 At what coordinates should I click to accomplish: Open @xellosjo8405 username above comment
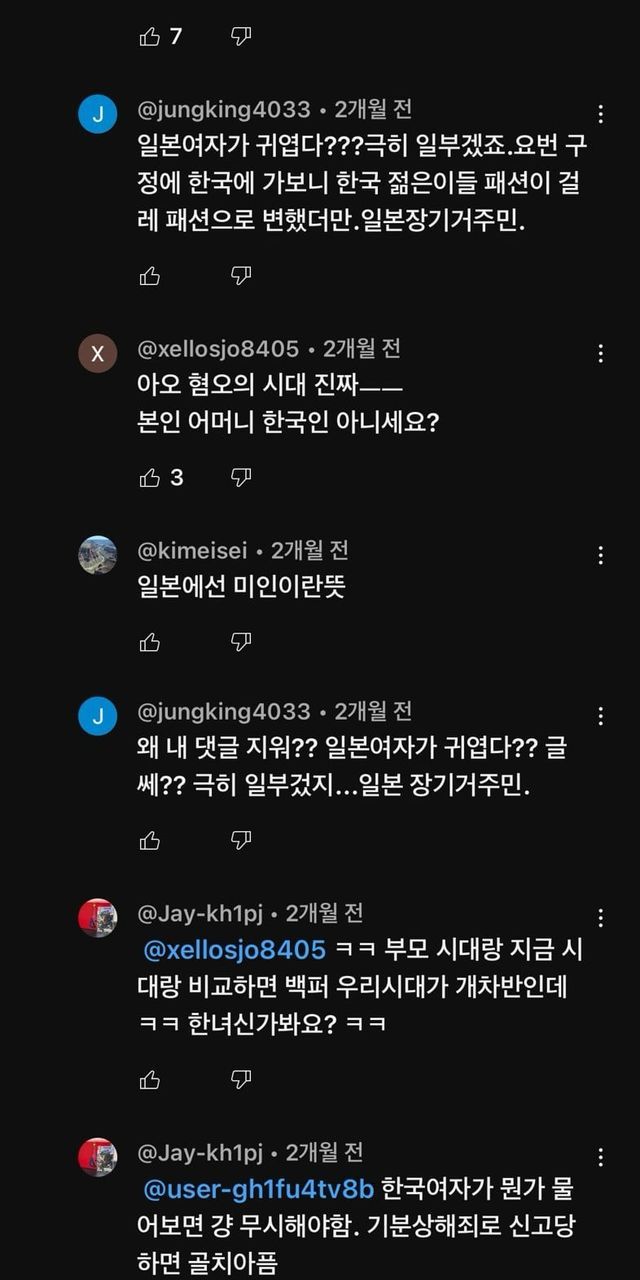pyautogui.click(x=218, y=349)
